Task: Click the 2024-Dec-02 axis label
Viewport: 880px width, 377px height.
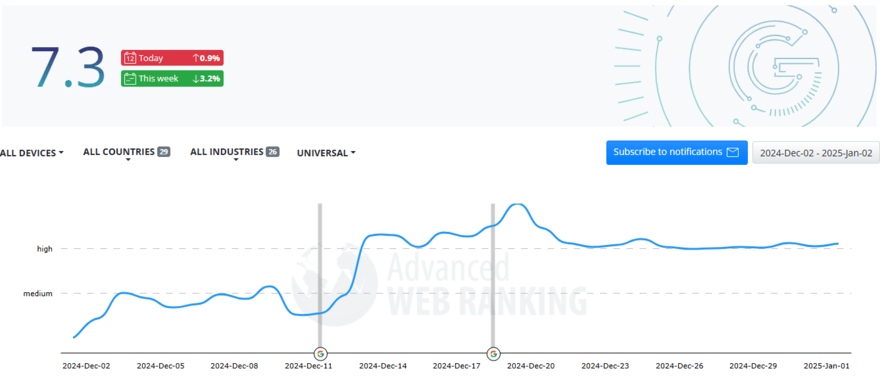Action: [86, 366]
